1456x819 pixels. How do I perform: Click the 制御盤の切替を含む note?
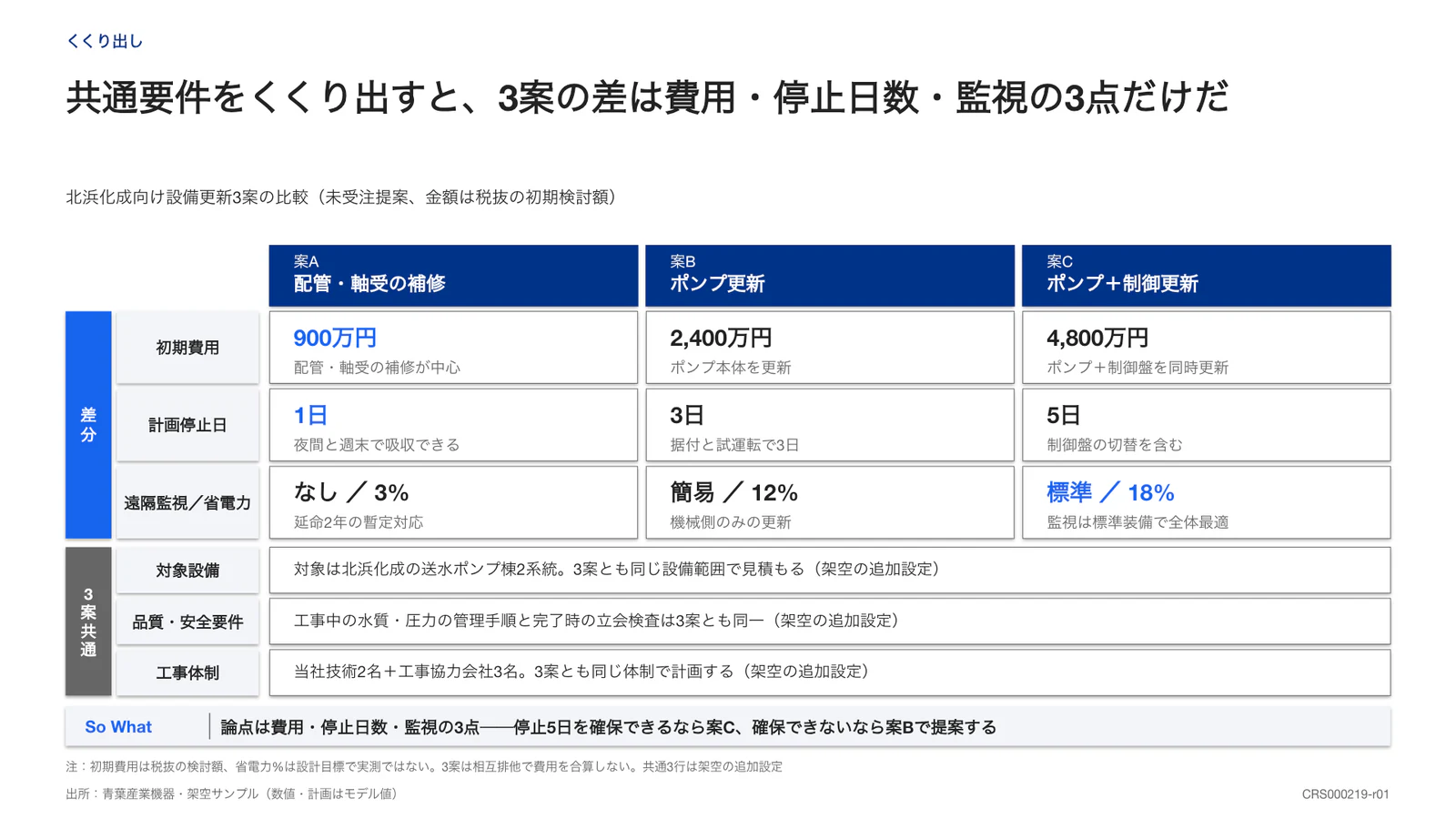(x=1115, y=445)
